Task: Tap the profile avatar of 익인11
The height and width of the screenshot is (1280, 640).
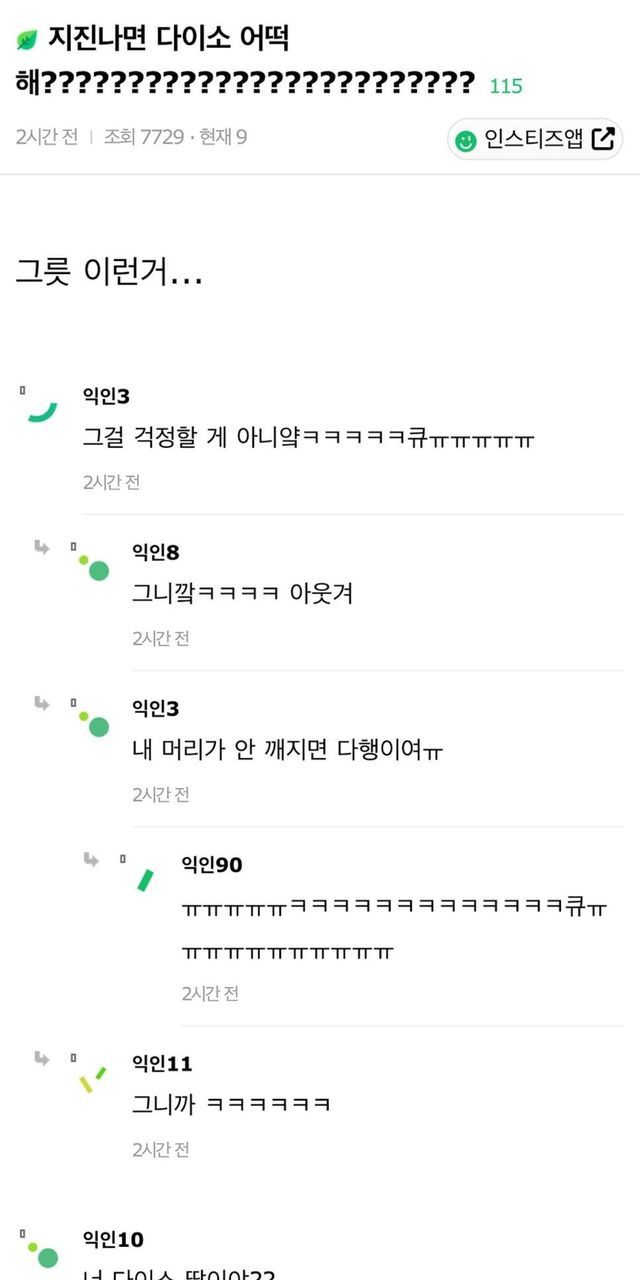Action: [92, 1079]
